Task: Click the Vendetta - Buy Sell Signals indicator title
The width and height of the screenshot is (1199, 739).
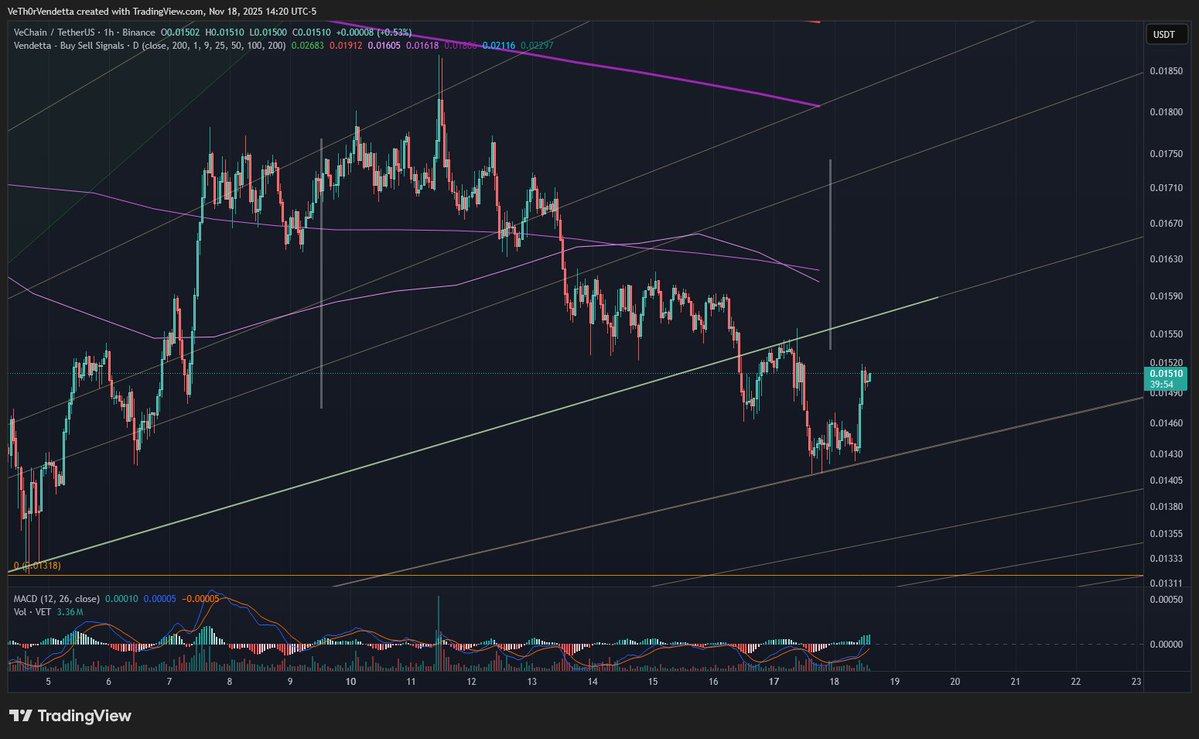Action: 73,46
